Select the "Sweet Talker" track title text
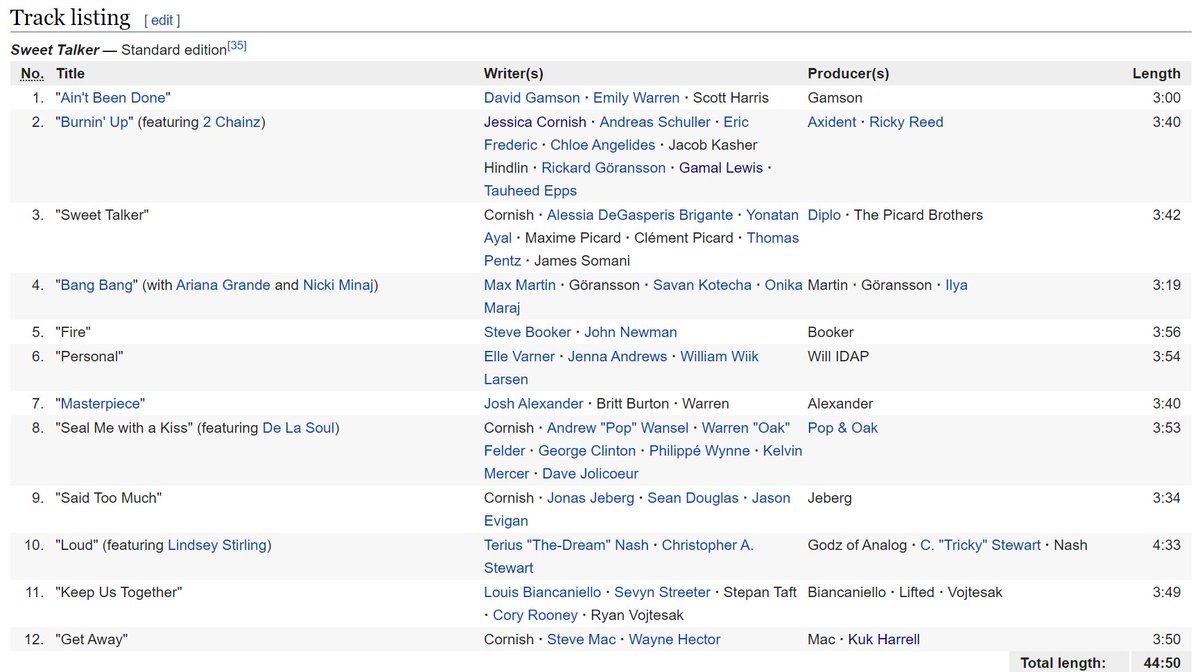The width and height of the screenshot is (1200, 672). click(x=102, y=215)
